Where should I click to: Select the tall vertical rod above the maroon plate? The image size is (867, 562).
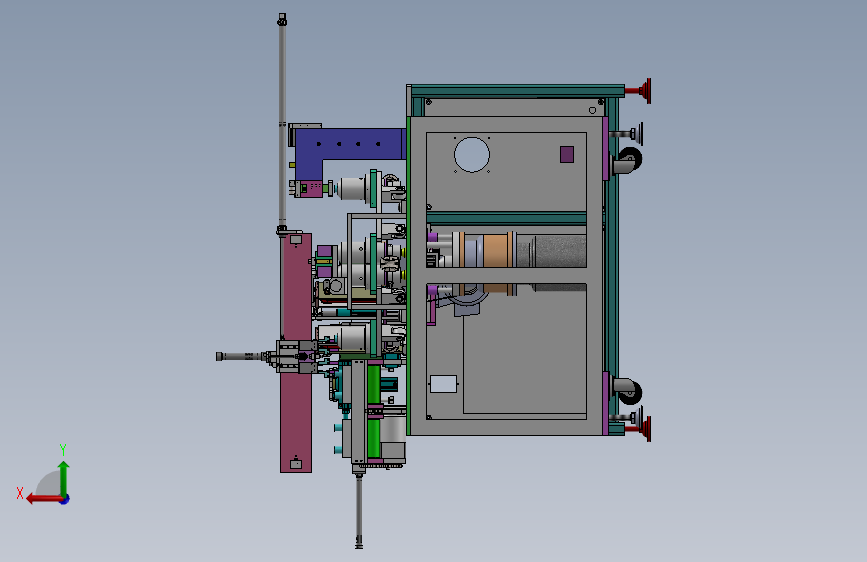[282, 123]
